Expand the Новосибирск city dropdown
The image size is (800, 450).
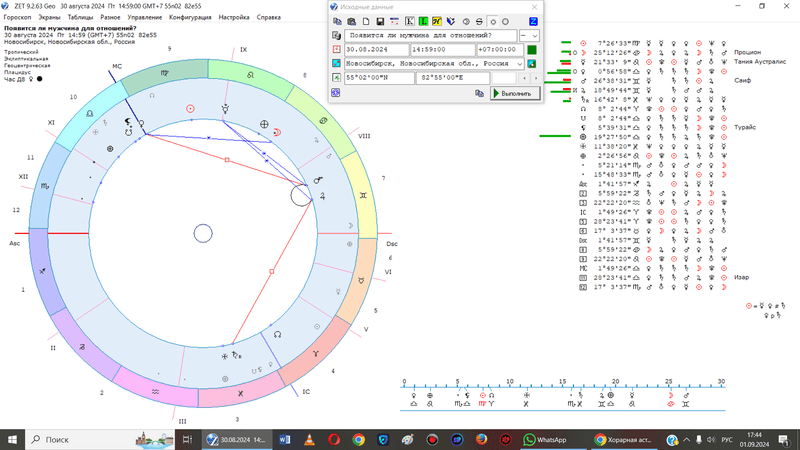coord(519,64)
